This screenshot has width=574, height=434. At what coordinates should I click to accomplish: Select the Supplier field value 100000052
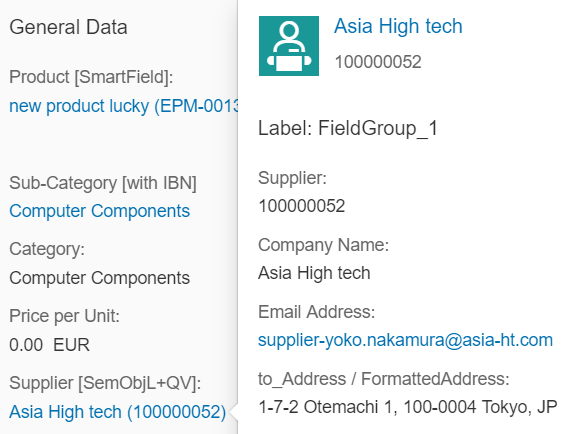[x=302, y=206]
